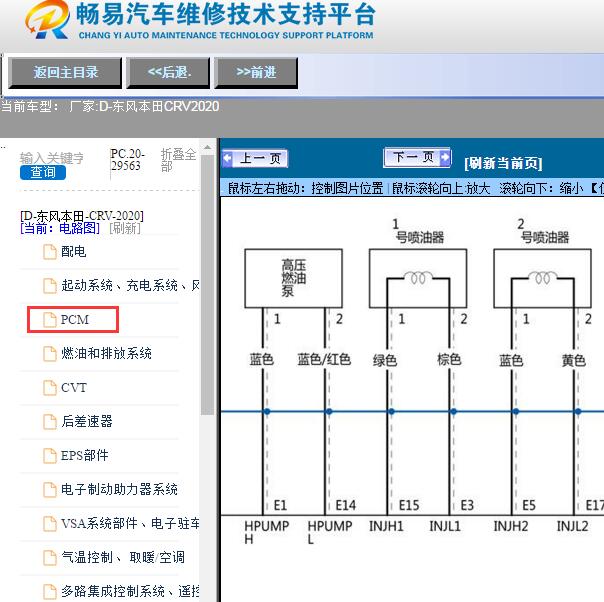Click the 2号喷油器 label in diagram
This screenshot has width=604, height=602.
tap(544, 232)
